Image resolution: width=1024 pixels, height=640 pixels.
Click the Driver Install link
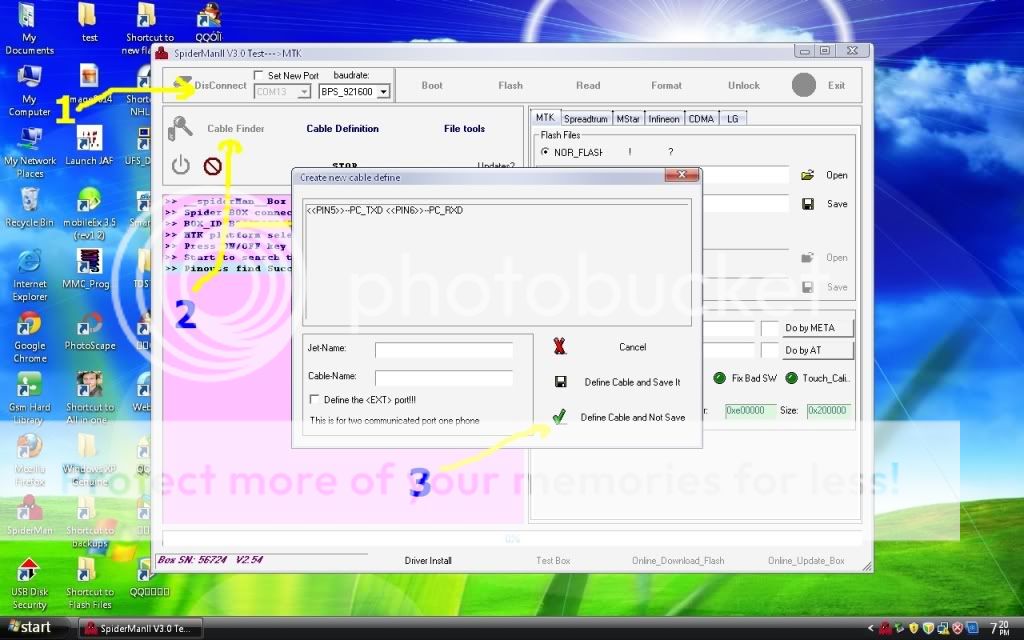(x=428, y=560)
